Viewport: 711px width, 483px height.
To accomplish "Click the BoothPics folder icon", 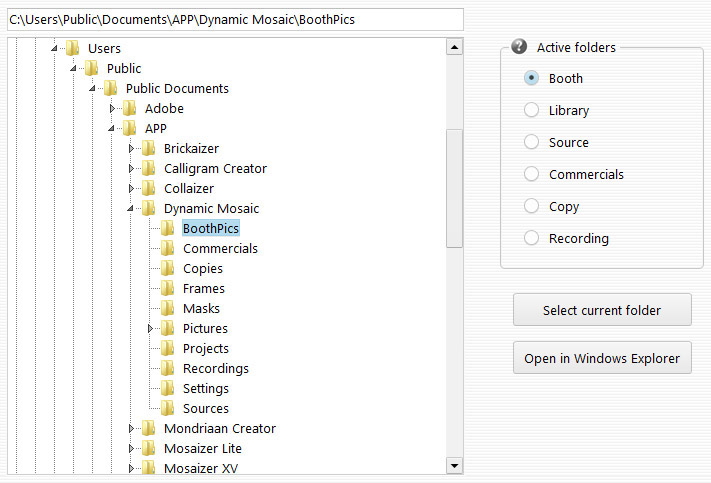I will pos(168,228).
